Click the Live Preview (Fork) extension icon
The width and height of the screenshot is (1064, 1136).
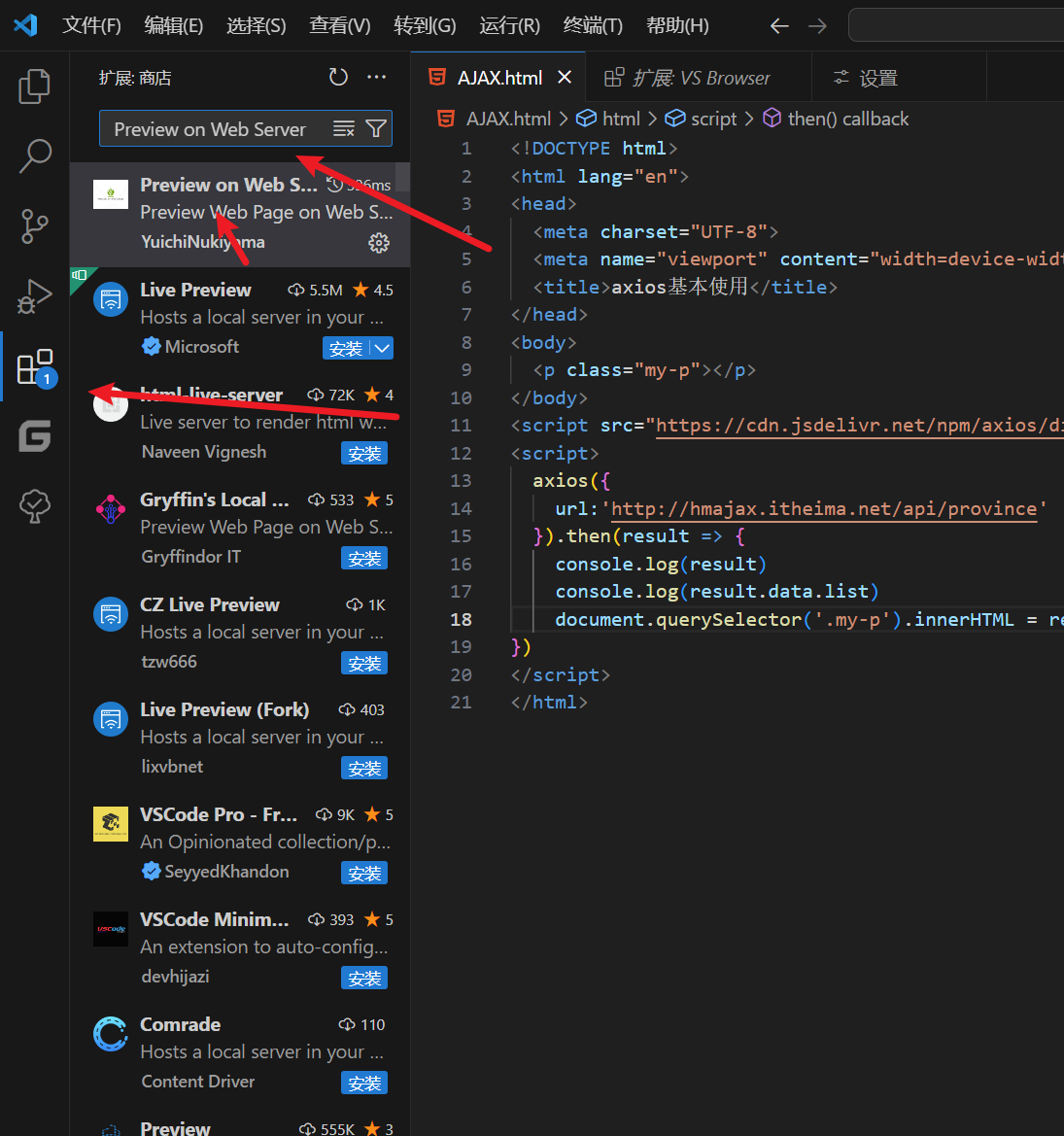click(x=111, y=719)
